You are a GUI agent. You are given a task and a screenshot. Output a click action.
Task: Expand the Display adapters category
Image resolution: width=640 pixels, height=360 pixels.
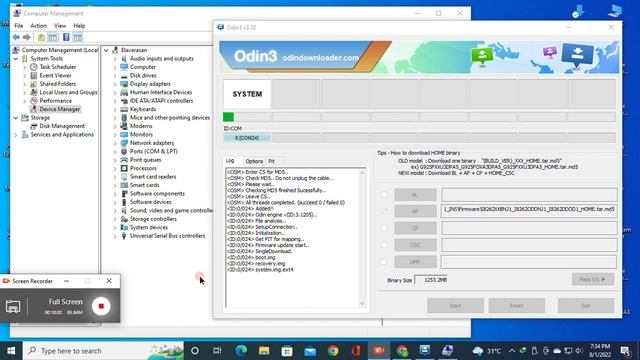pyautogui.click(x=115, y=84)
